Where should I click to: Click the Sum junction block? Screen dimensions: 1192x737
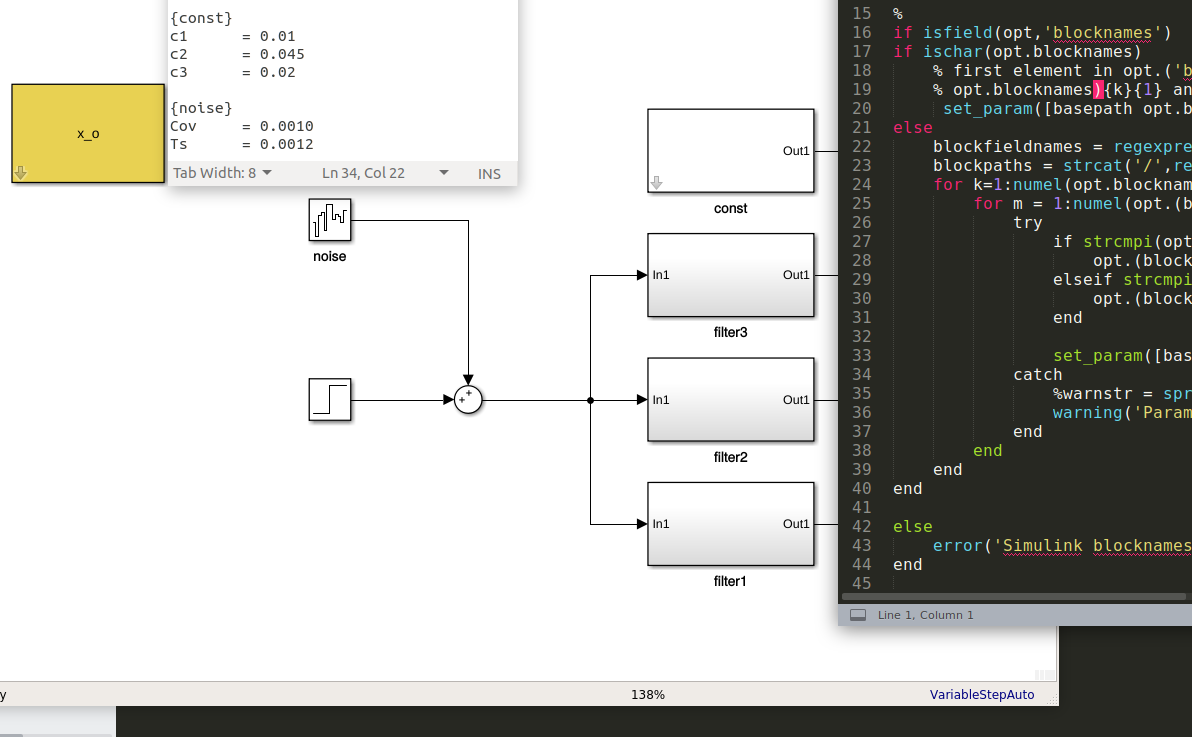pyautogui.click(x=468, y=399)
